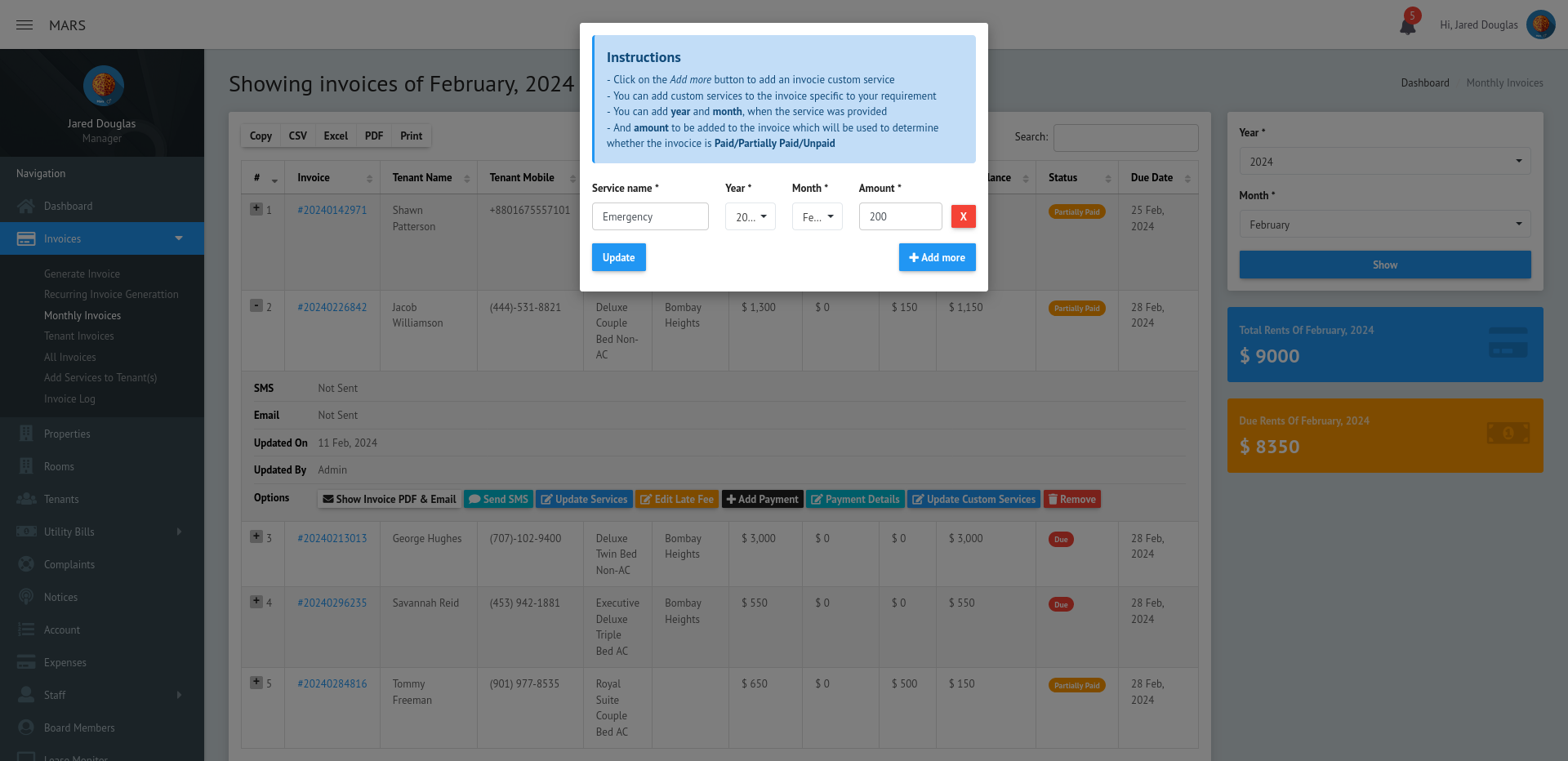Open Tenant Invoices in sidebar
Image resolution: width=1568 pixels, height=761 pixels.
(x=79, y=336)
